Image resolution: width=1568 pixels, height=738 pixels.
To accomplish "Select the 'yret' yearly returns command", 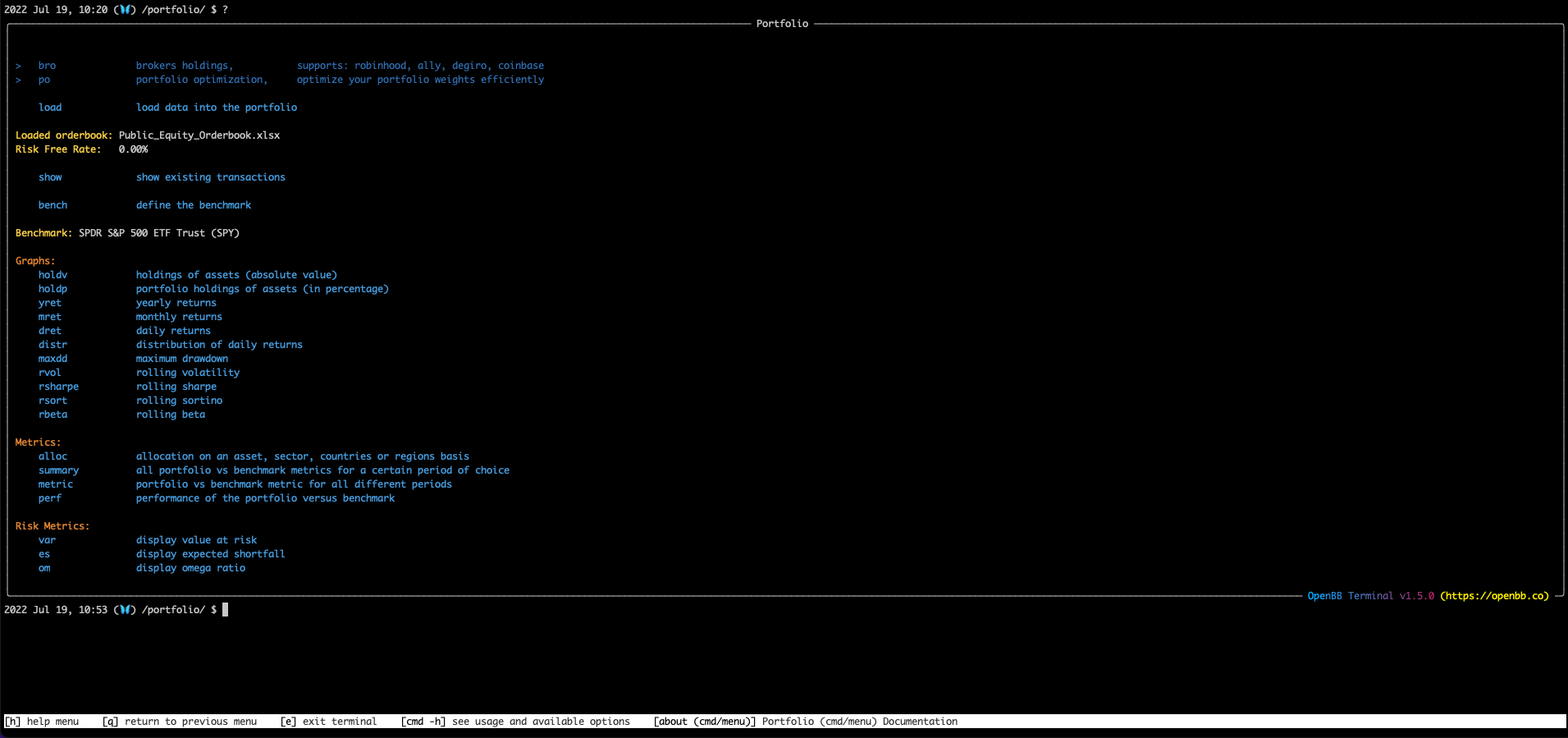I will tap(50, 303).
